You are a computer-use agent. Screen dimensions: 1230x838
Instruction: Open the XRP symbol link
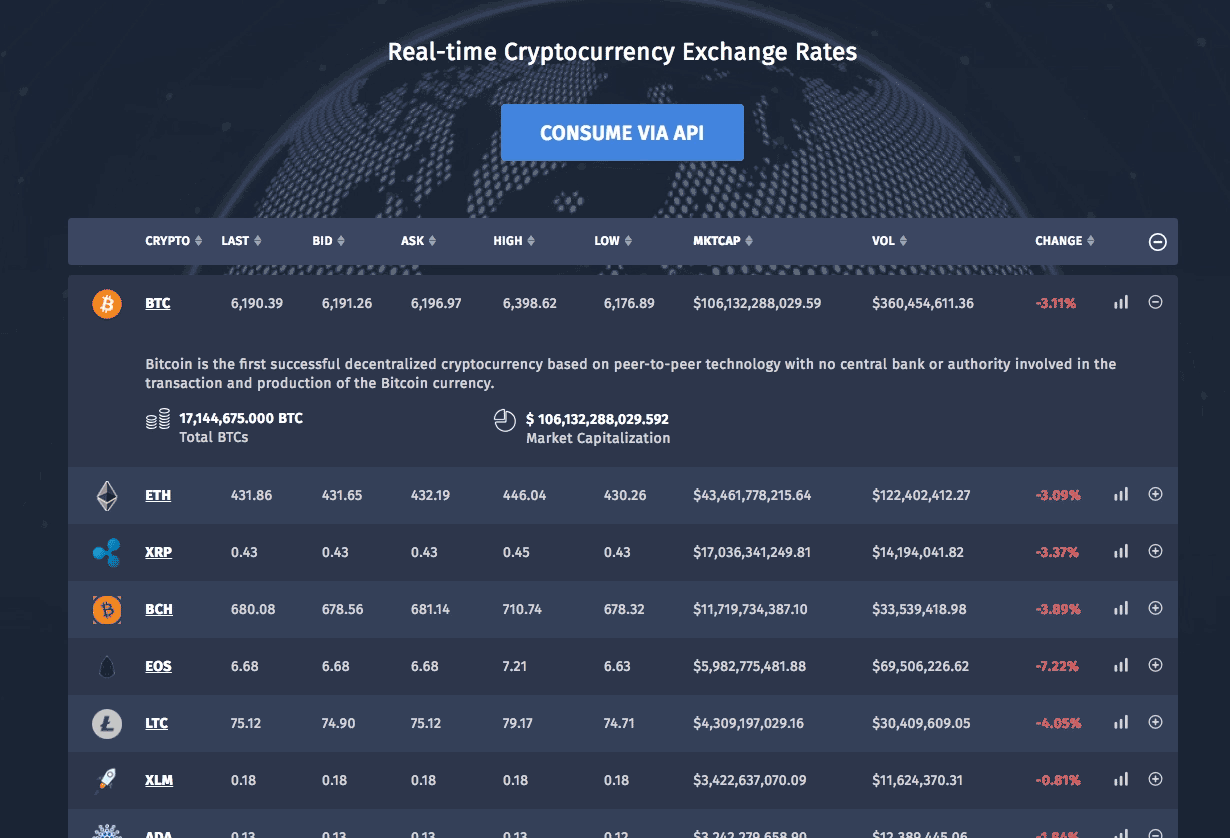158,552
